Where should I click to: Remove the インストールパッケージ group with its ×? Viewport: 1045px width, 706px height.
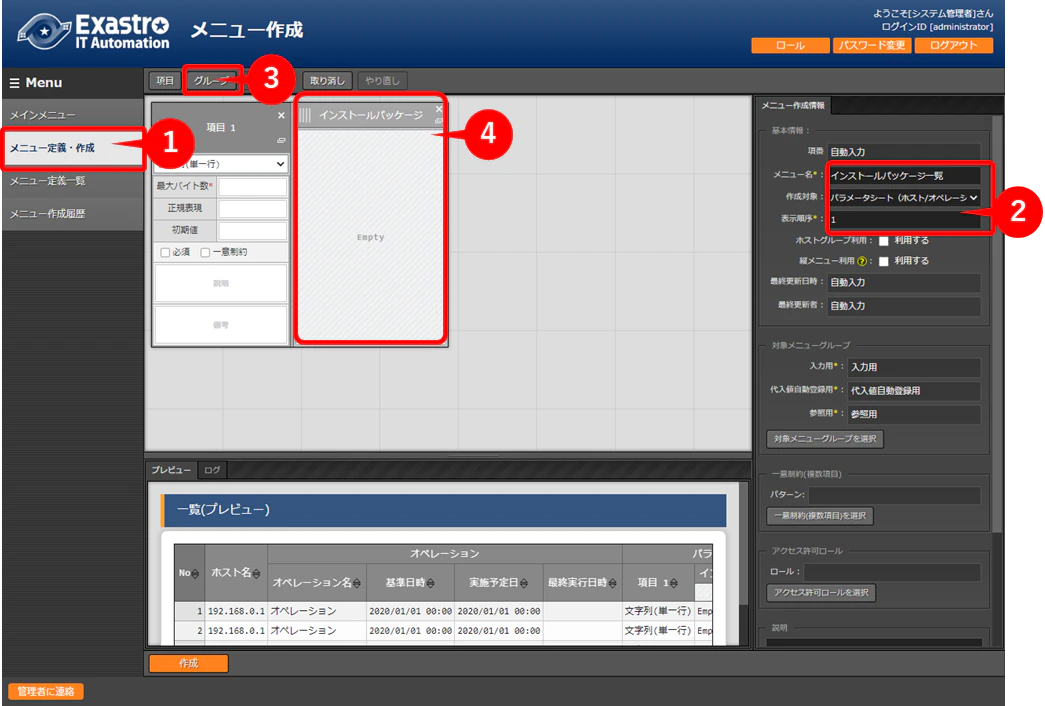pos(439,109)
